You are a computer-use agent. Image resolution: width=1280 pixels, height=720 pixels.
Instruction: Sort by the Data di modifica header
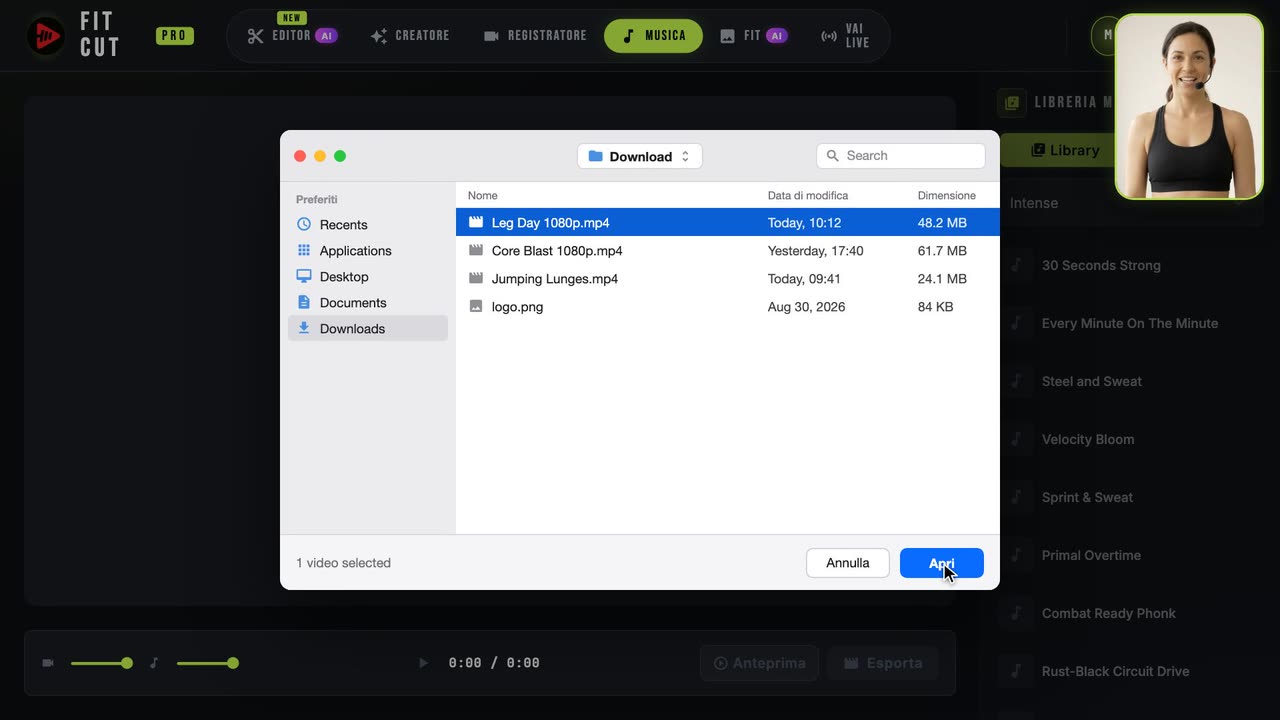(x=808, y=195)
